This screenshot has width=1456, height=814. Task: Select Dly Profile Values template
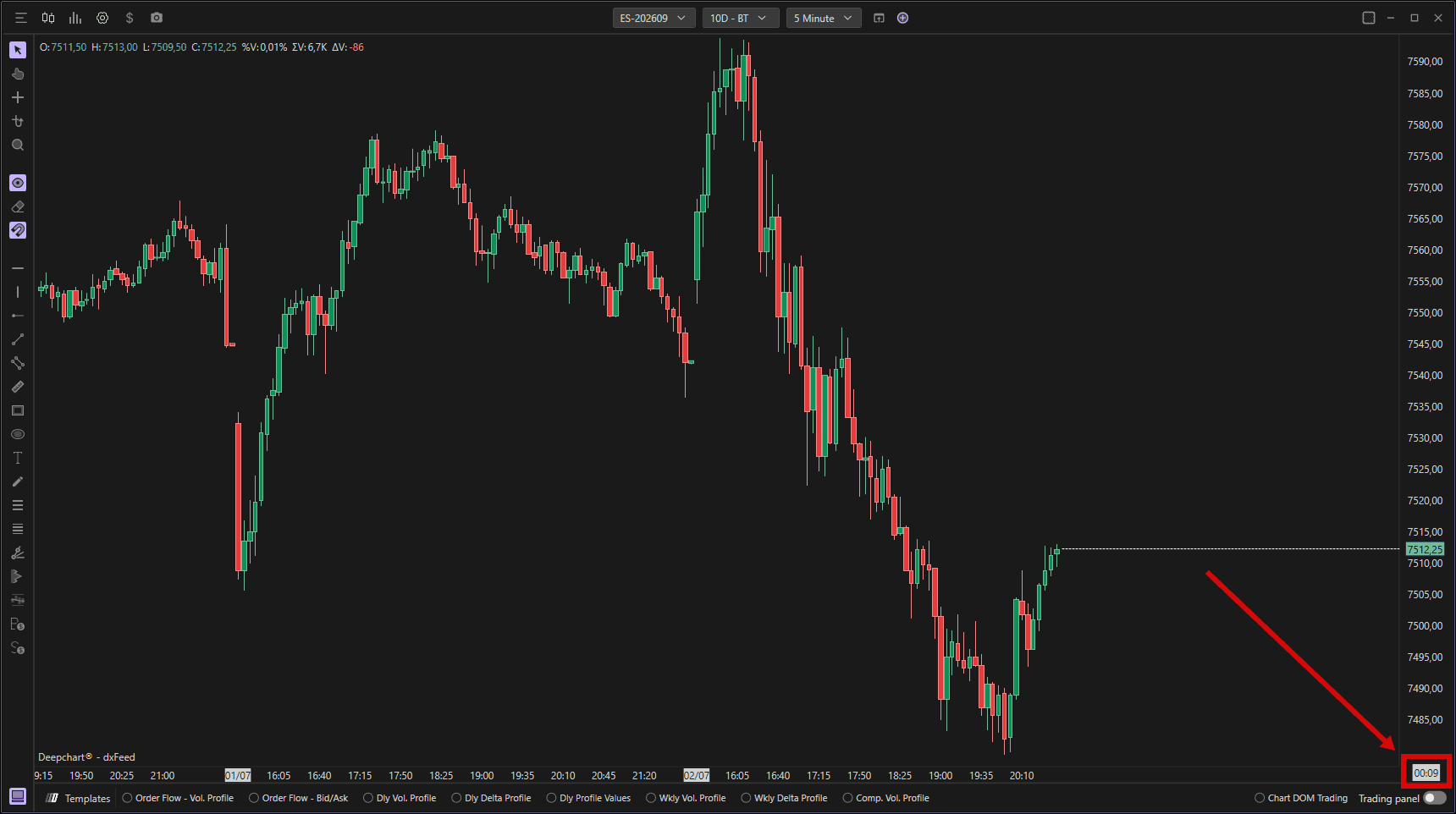(x=589, y=798)
